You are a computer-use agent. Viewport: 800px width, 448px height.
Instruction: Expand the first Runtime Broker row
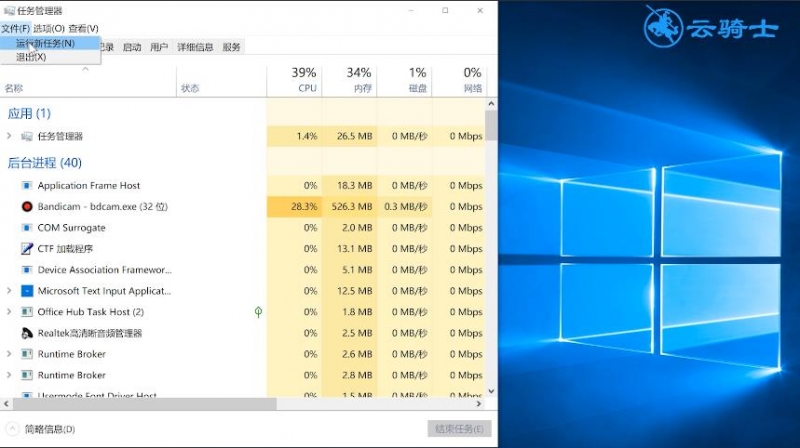tap(9, 354)
